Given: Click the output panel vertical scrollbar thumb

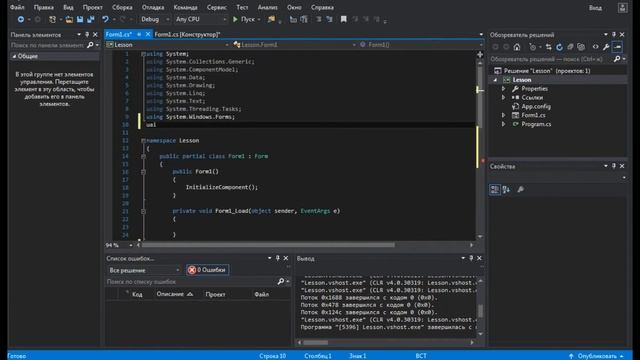Looking at the screenshot, I should pyautogui.click(x=480, y=311).
